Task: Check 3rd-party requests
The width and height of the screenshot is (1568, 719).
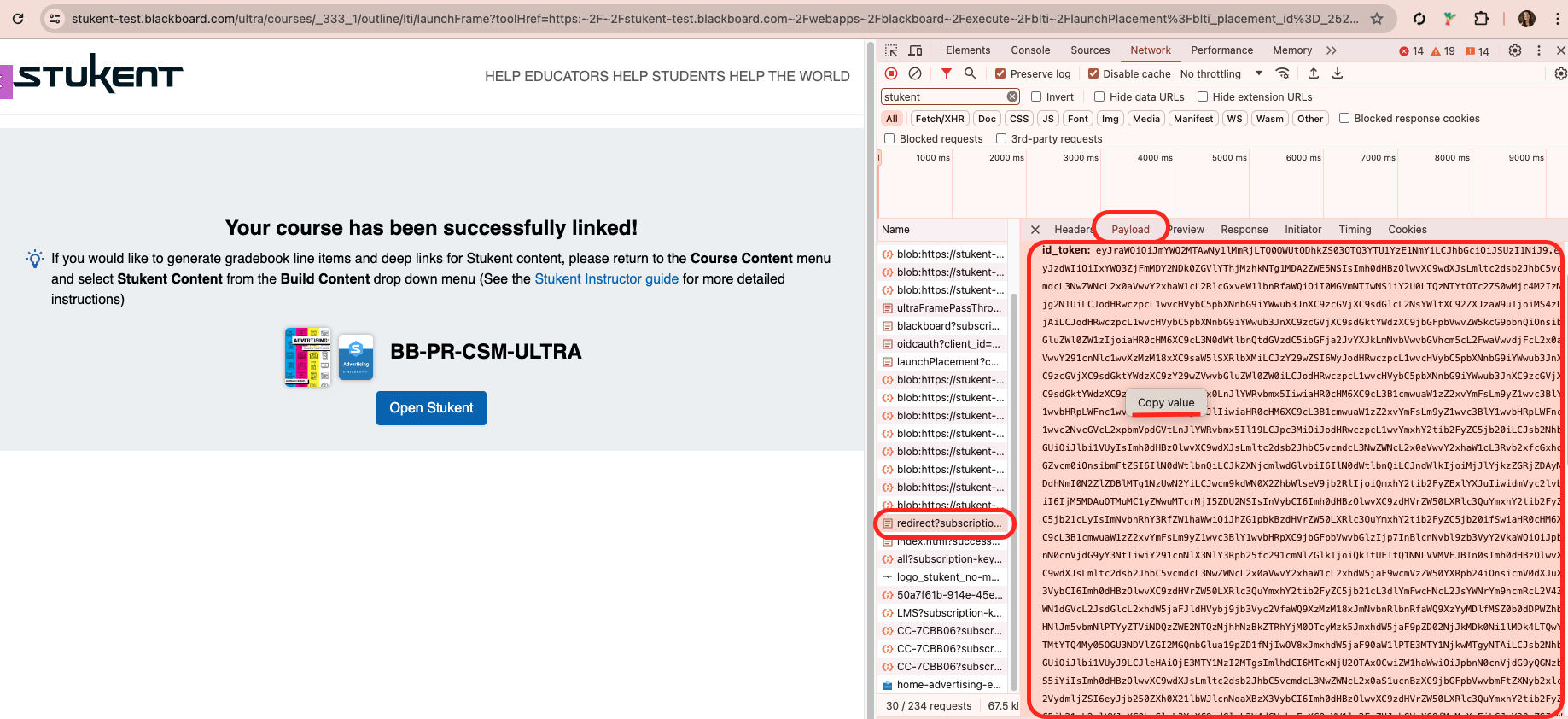Action: (1001, 138)
